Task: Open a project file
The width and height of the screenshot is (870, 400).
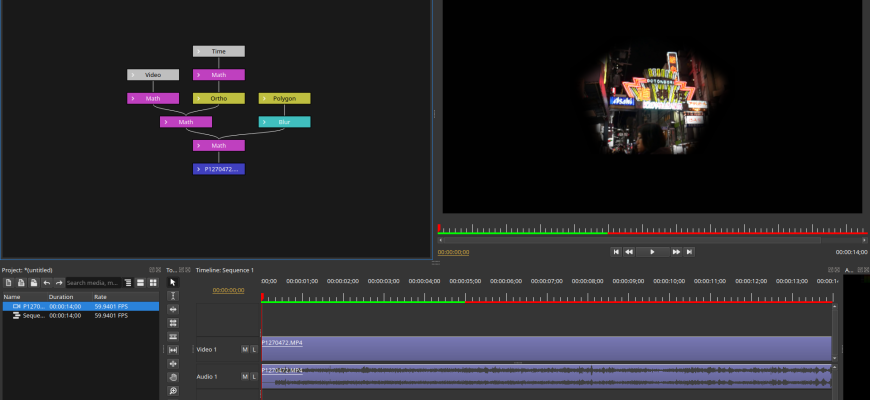Action: [x=21, y=283]
